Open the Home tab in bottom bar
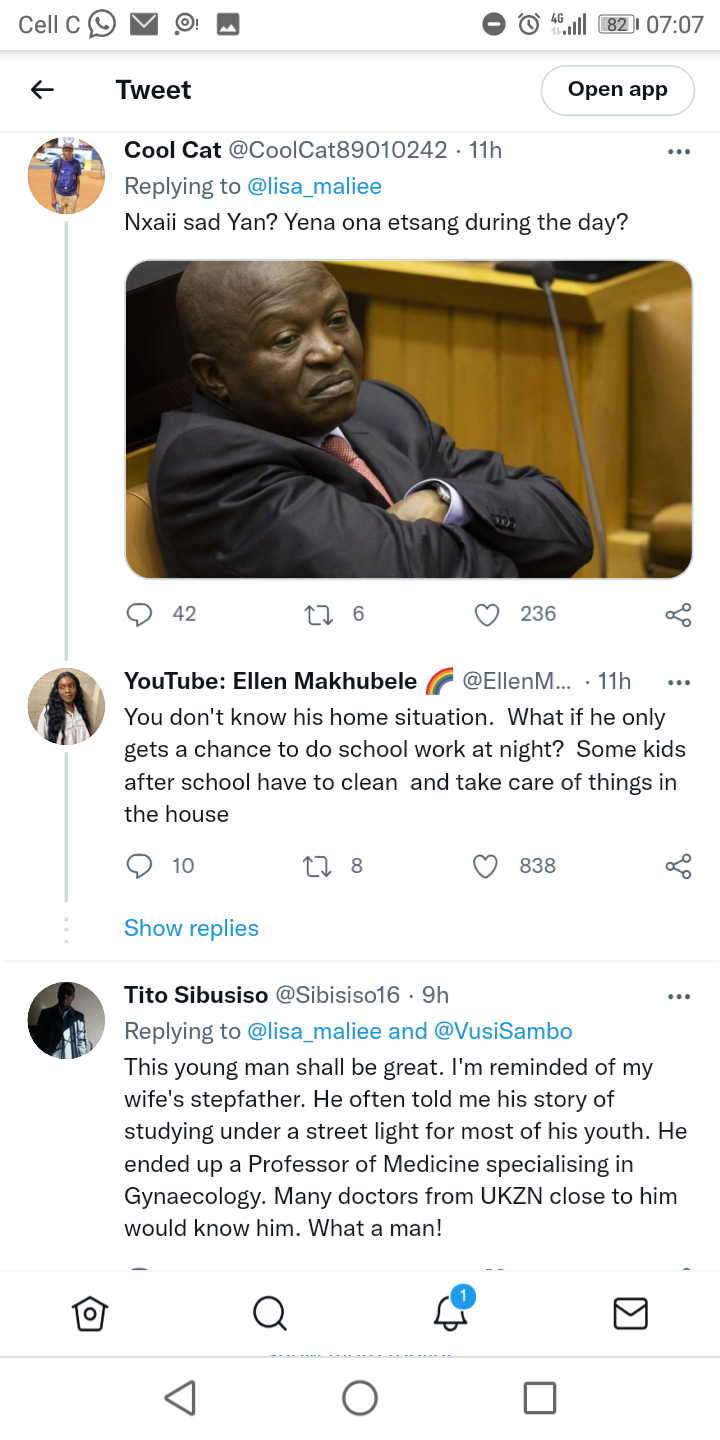This screenshot has width=720, height=1440. point(90,1313)
